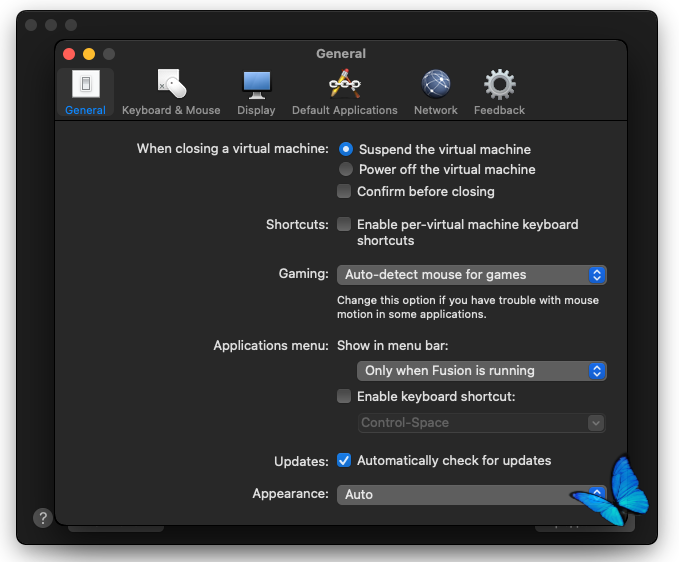Click the Updates label
679x562 pixels.
coord(301,461)
